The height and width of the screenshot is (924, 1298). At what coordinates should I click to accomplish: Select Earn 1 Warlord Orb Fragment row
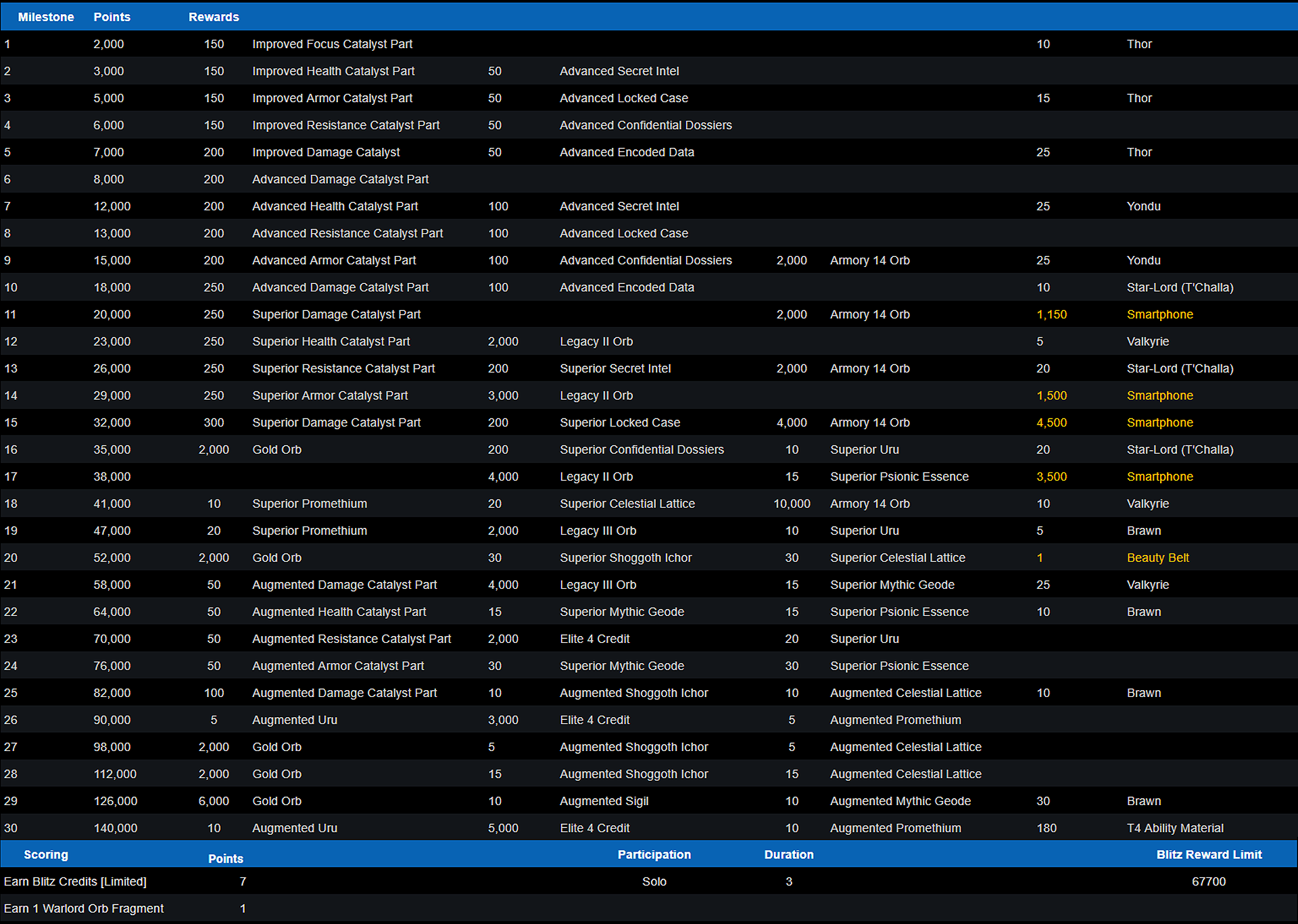(x=84, y=908)
